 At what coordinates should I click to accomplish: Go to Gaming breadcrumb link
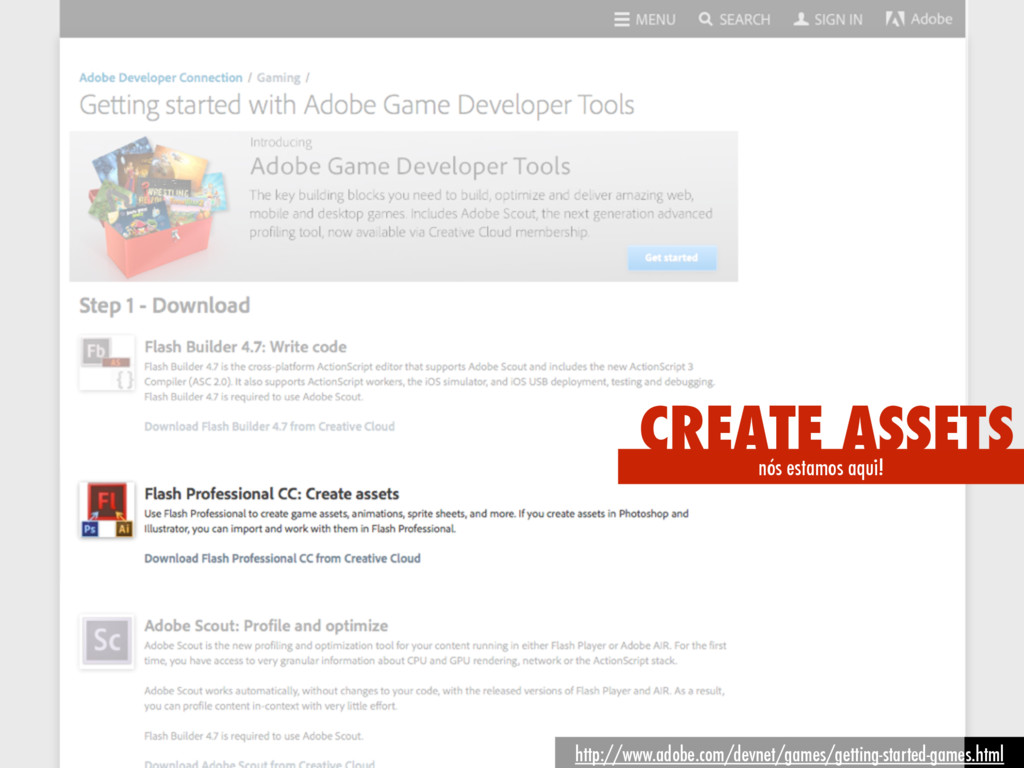tap(278, 78)
